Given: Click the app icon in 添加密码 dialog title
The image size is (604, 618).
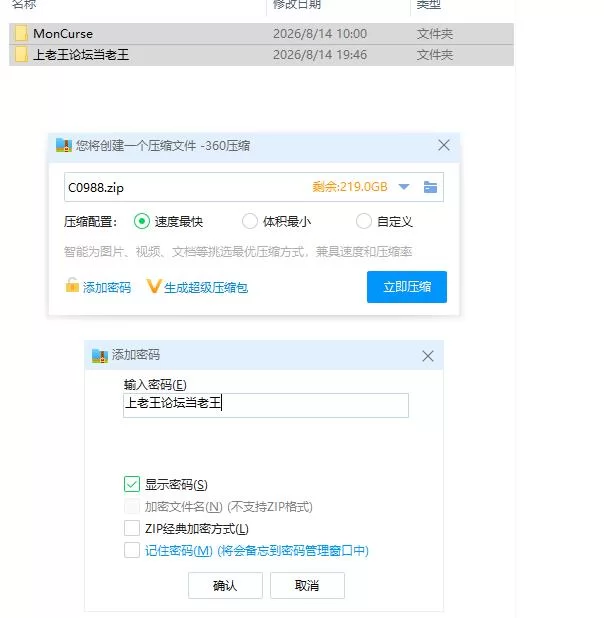Looking at the screenshot, I should (100, 356).
